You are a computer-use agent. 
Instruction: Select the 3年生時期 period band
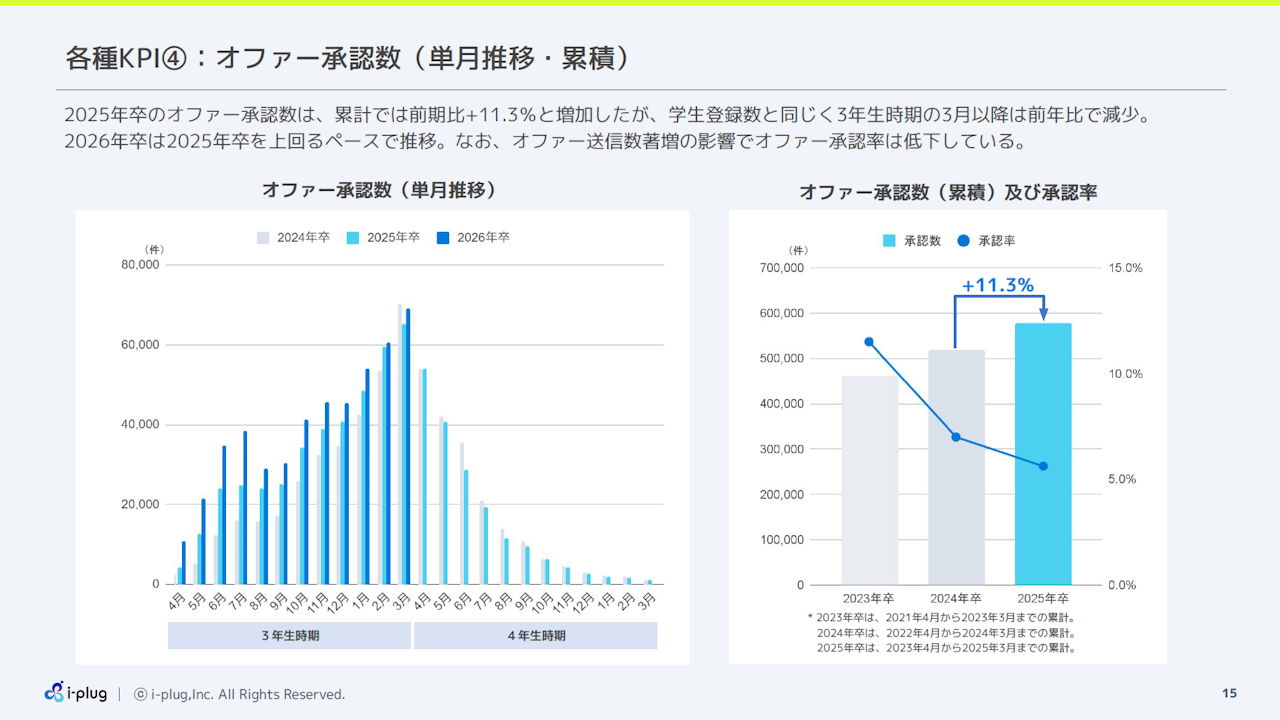tap(290, 636)
